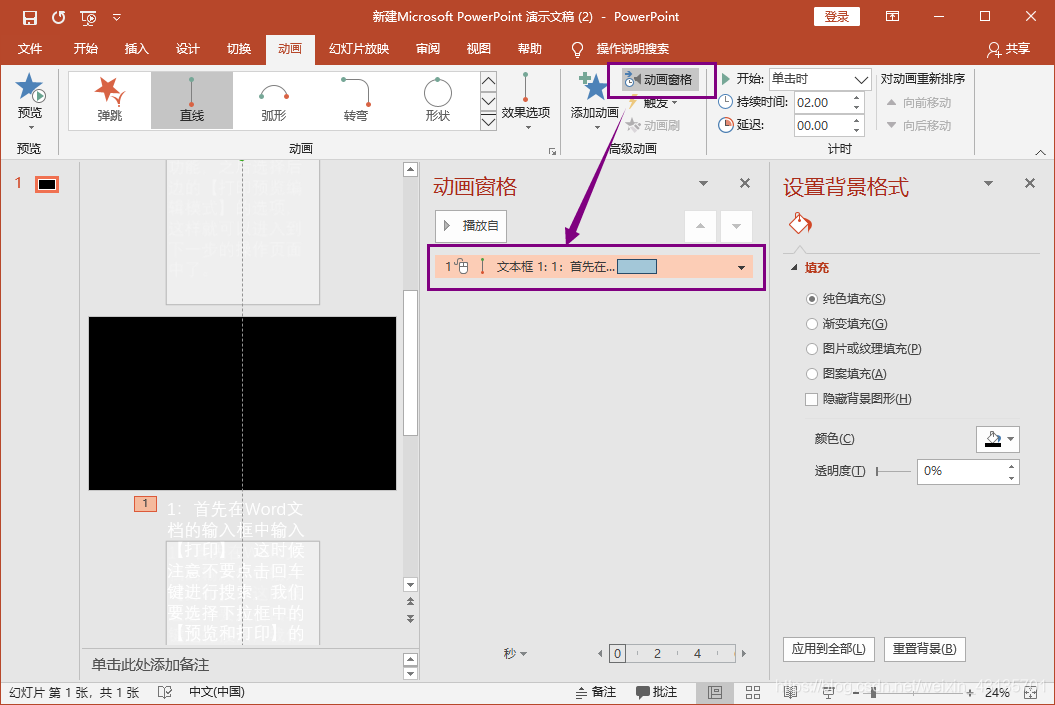Open 效果选项 effect options
1055x705 pixels.
pyautogui.click(x=525, y=101)
